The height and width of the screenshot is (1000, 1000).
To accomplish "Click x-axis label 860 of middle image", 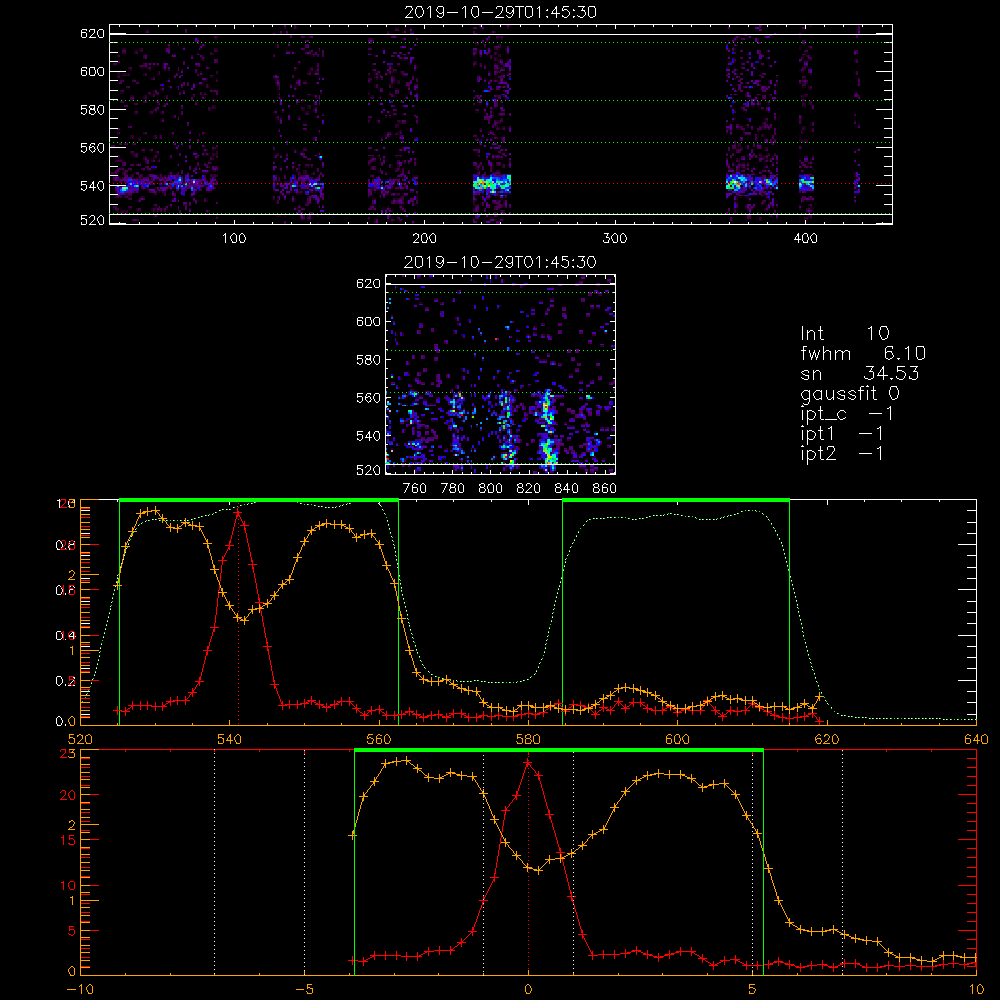I will tap(605, 489).
